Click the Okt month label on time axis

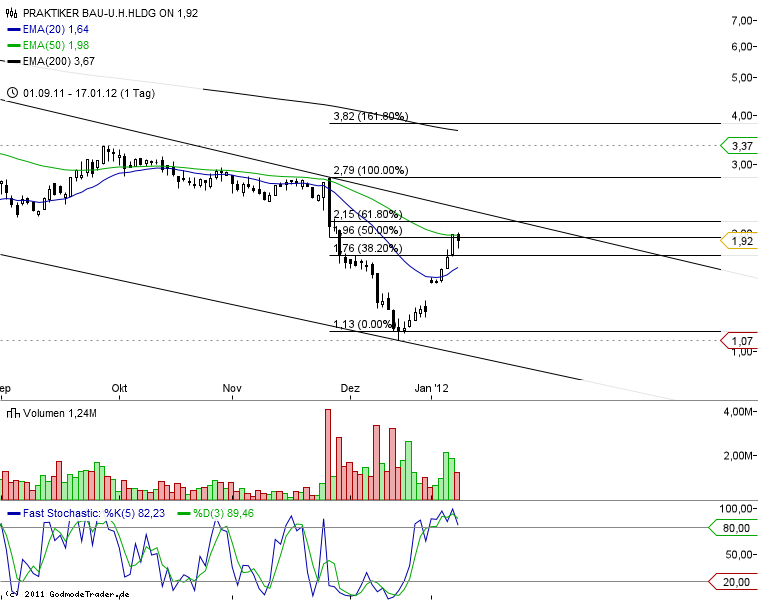(119, 388)
